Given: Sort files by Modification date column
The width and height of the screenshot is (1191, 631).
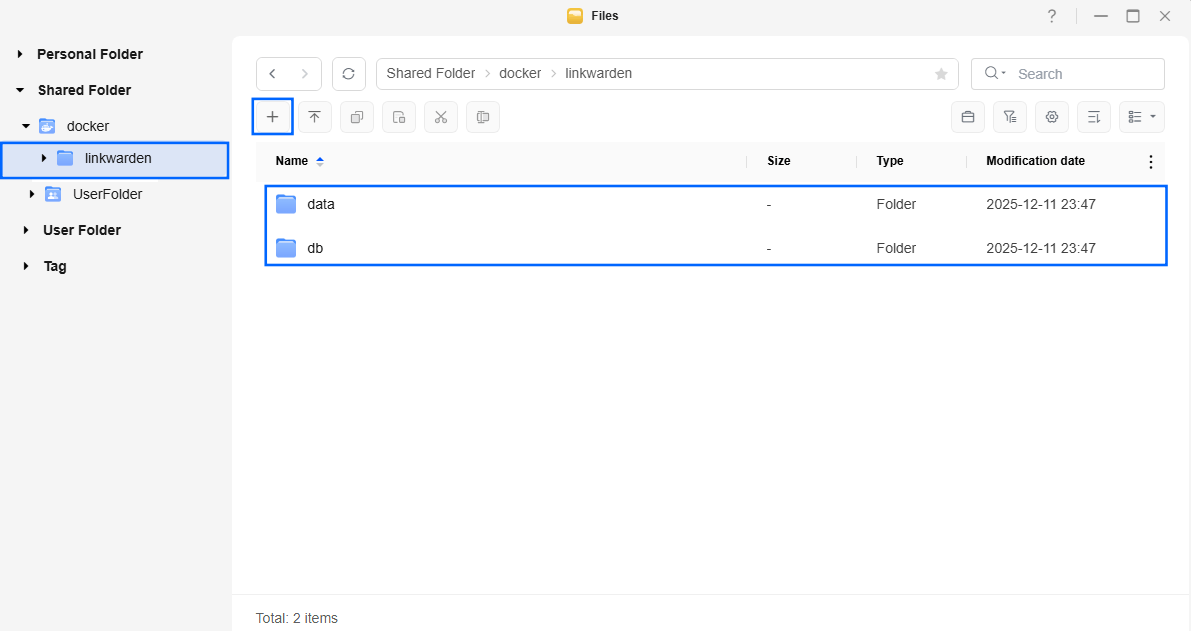Looking at the screenshot, I should (x=1035, y=161).
